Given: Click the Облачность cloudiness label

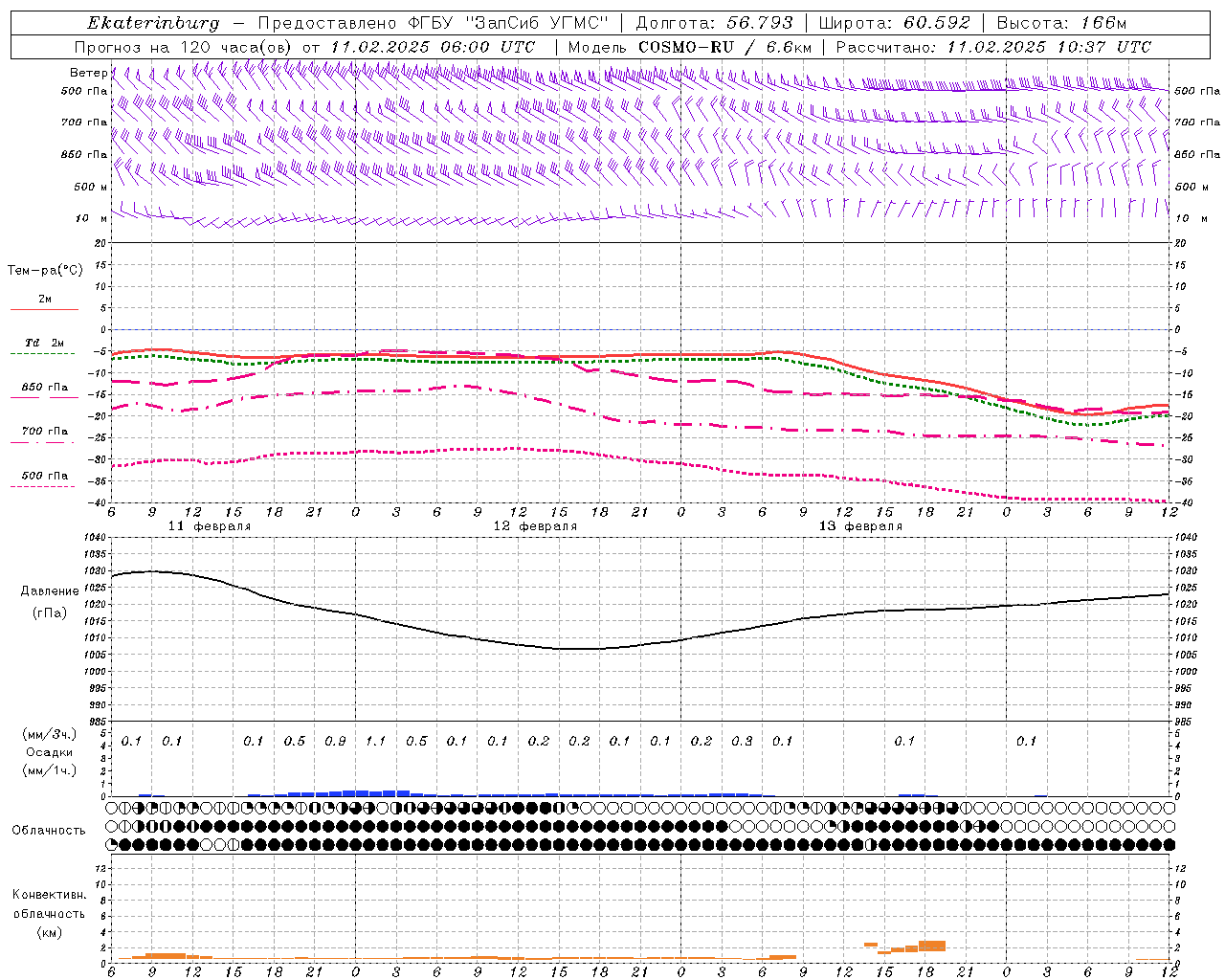Looking at the screenshot, I should pos(49,831).
